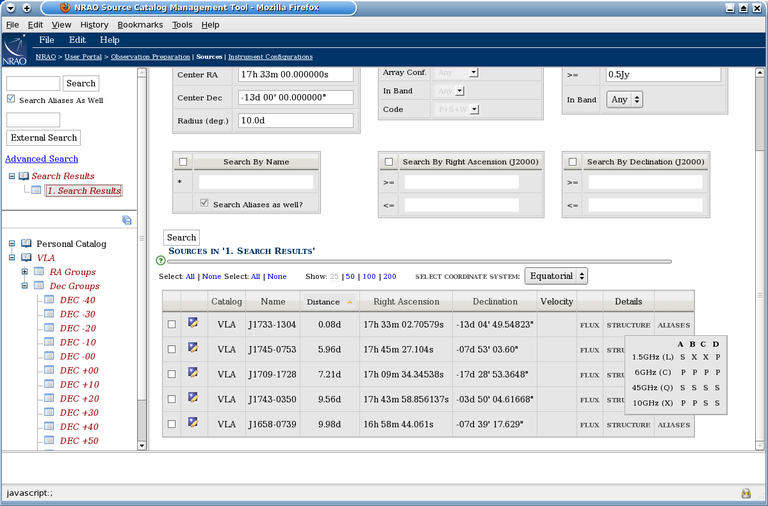Click the edit icon for J1745-0753

193,348
